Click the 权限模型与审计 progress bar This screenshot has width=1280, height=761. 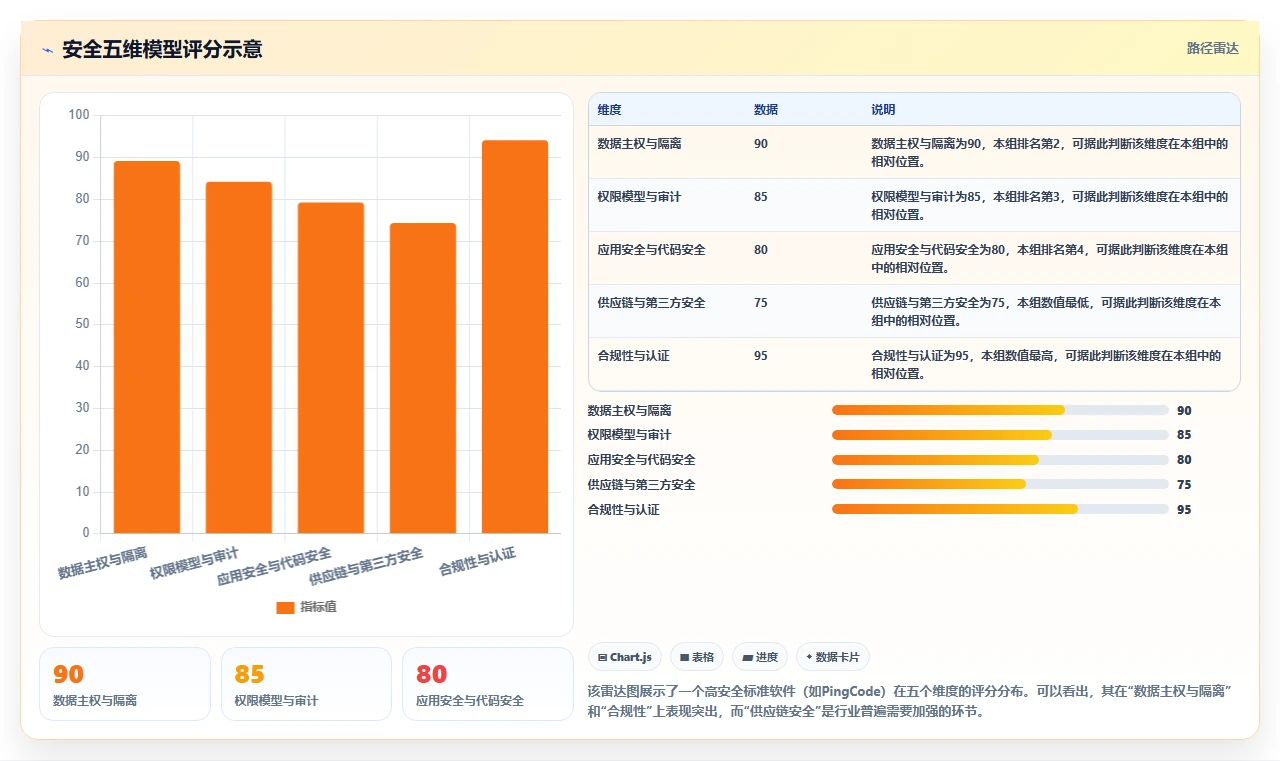click(1000, 435)
